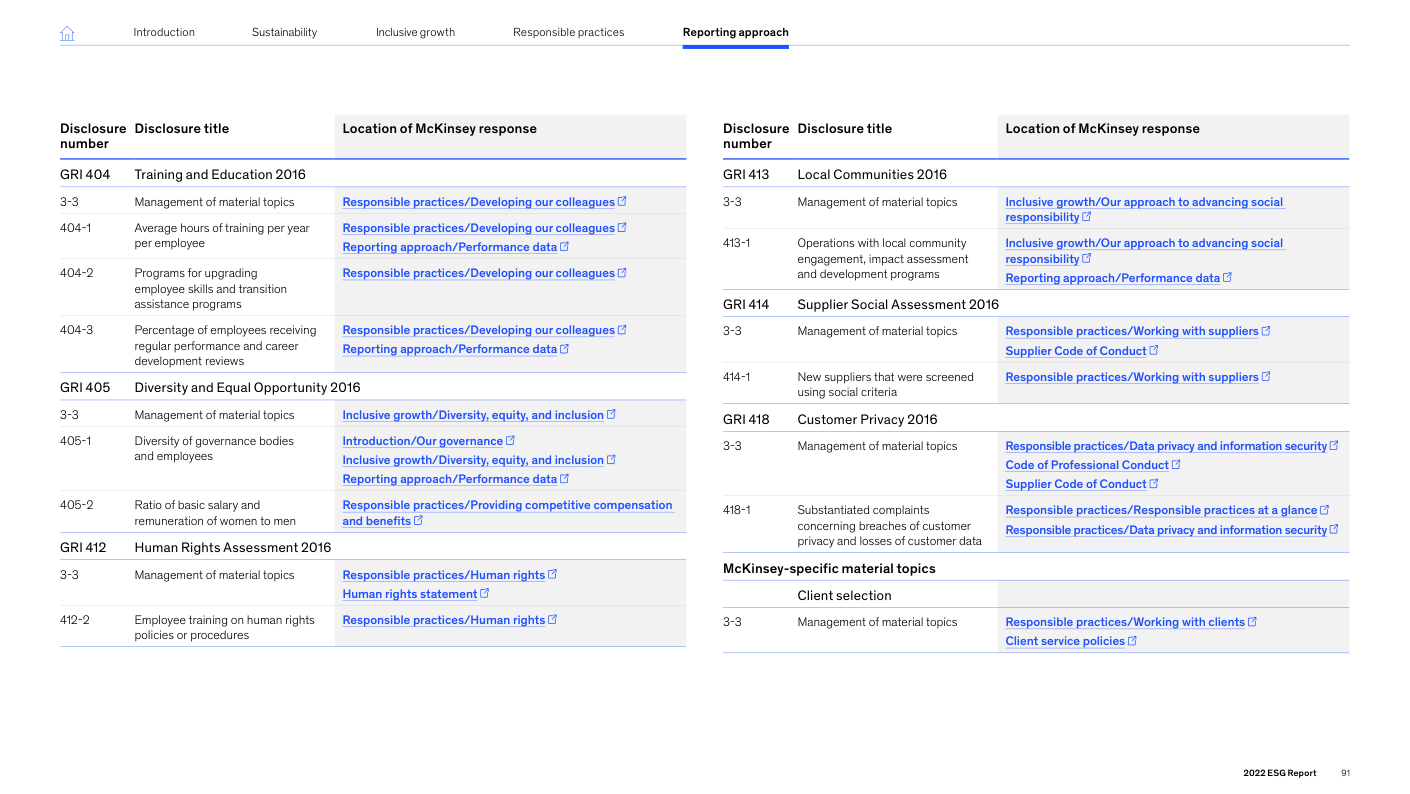Click external link icon after Introduction/Our governance
Viewport: 1410px width, 794px height.
511,440
